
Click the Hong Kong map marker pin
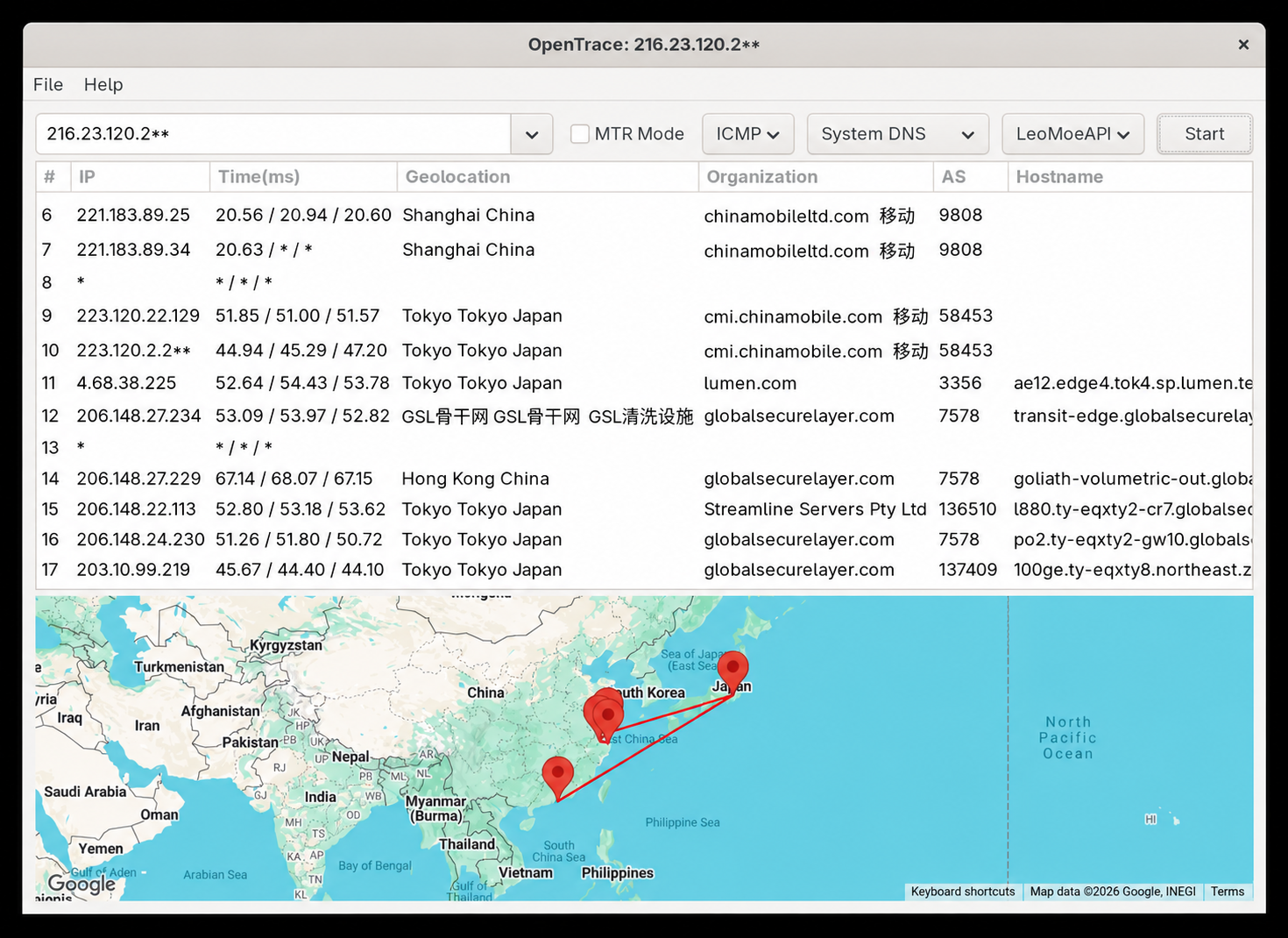(558, 778)
